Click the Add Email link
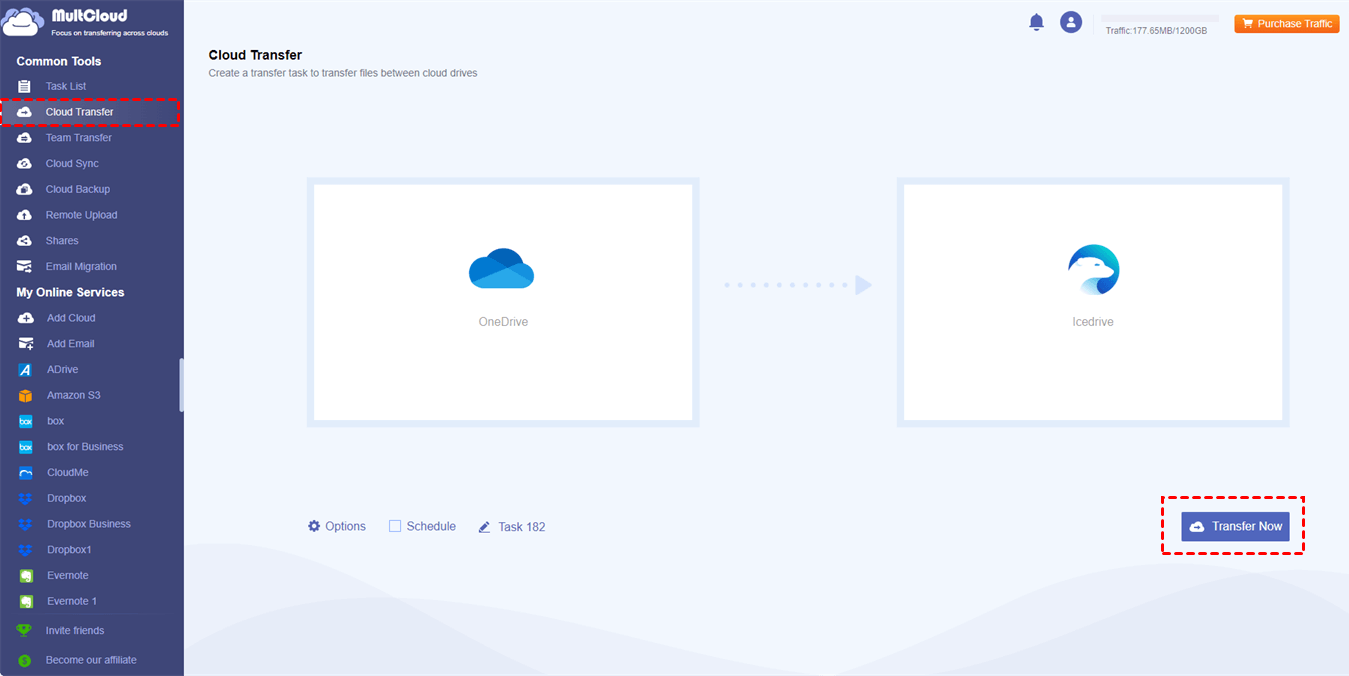Image resolution: width=1349 pixels, height=676 pixels. (71, 344)
